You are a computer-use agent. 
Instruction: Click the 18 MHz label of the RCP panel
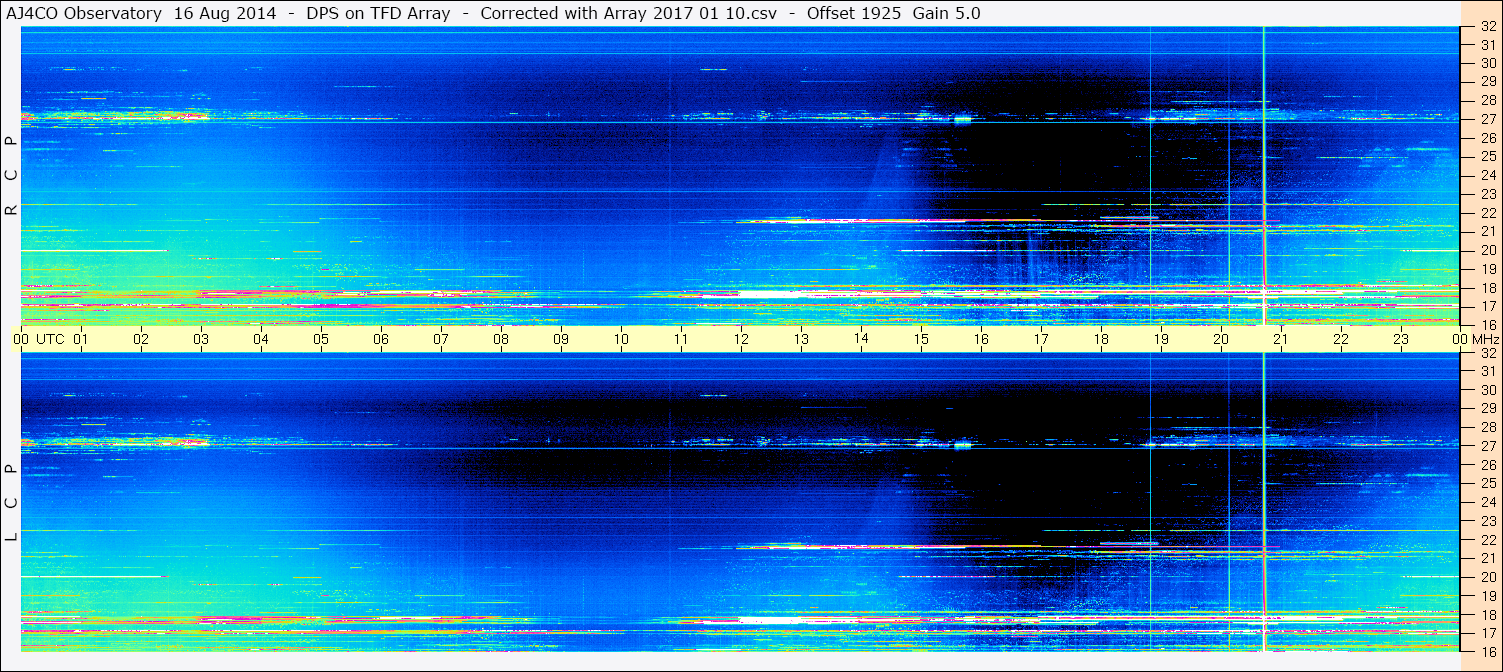pyautogui.click(x=1488, y=288)
